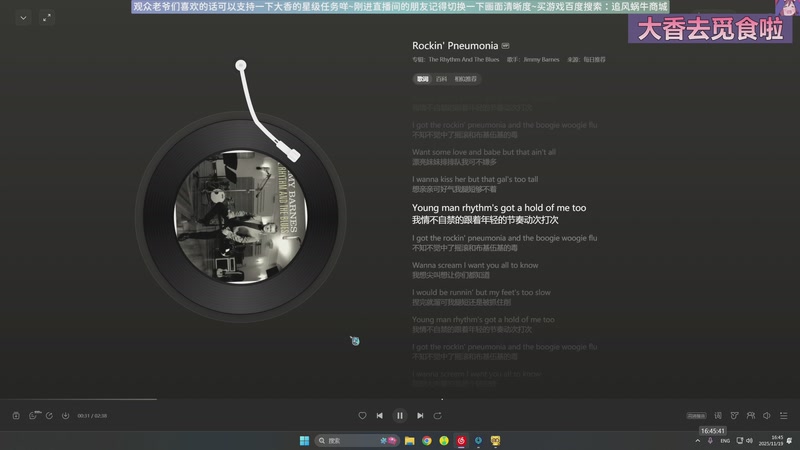Open comments icon with 999+ badge
The height and width of the screenshot is (450, 800).
(x=34, y=415)
